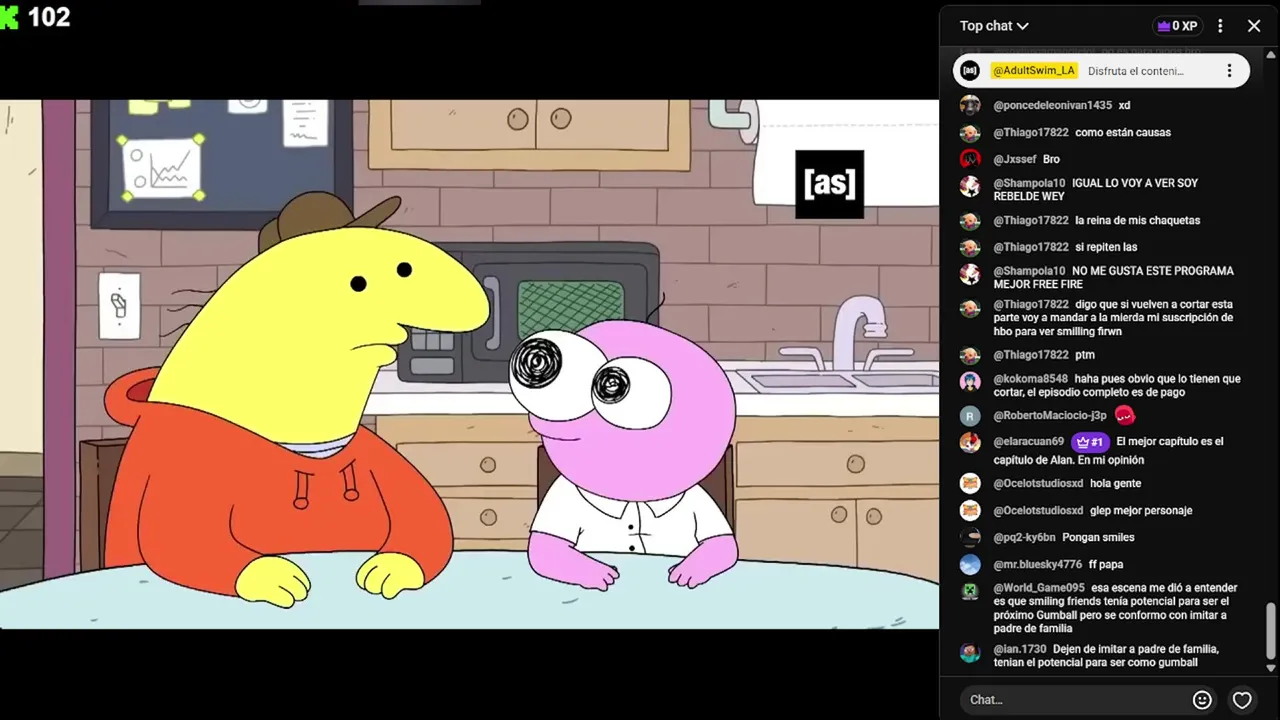The image size is (1280, 720).
Task: Click the @poncedeleonivan1435 username
Action: [x=1052, y=105]
